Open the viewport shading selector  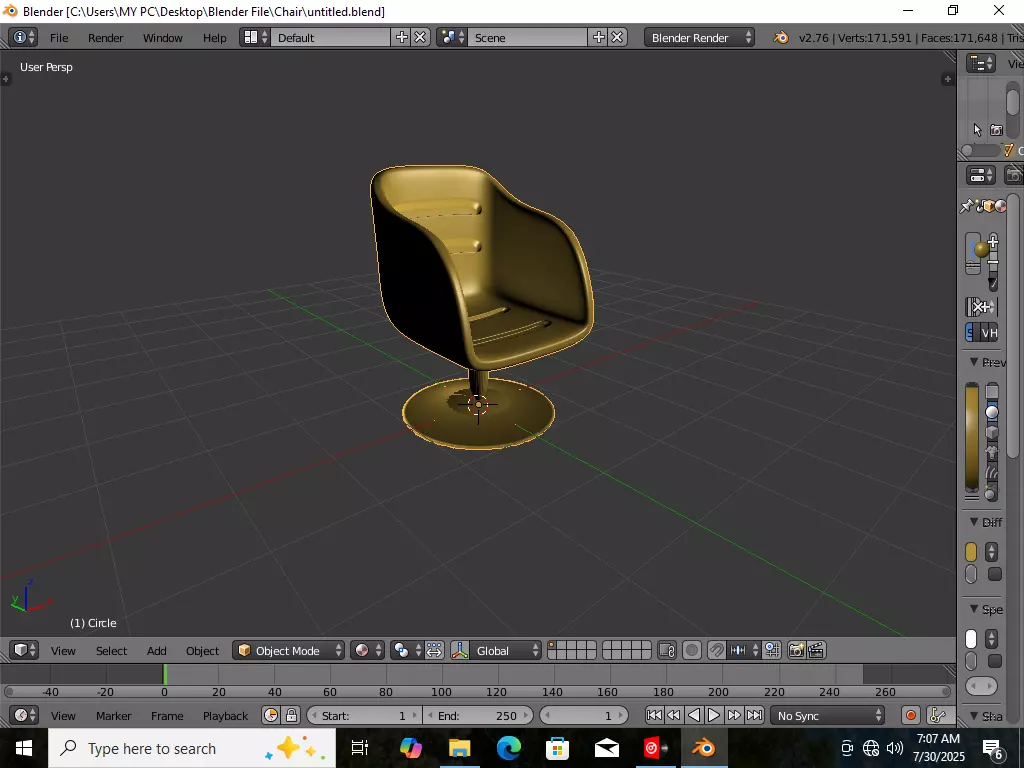[x=367, y=650]
